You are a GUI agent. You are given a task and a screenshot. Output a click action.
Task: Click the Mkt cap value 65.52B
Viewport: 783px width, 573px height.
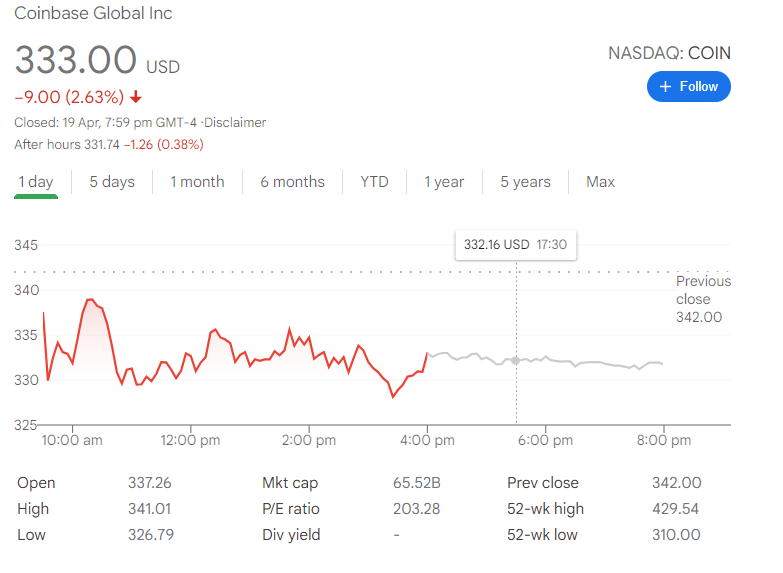coord(416,483)
